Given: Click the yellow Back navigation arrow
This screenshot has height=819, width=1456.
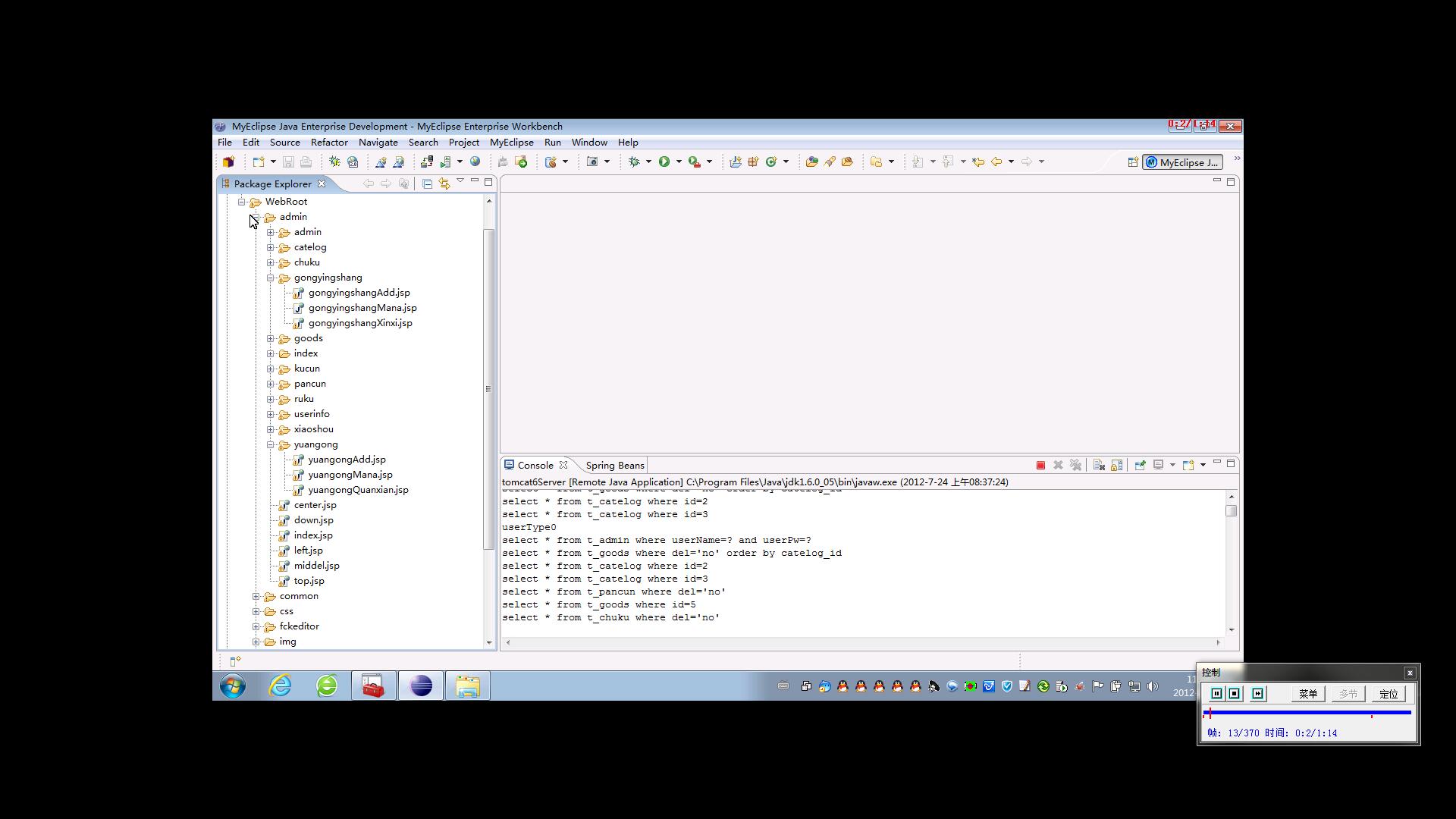Looking at the screenshot, I should [996, 162].
